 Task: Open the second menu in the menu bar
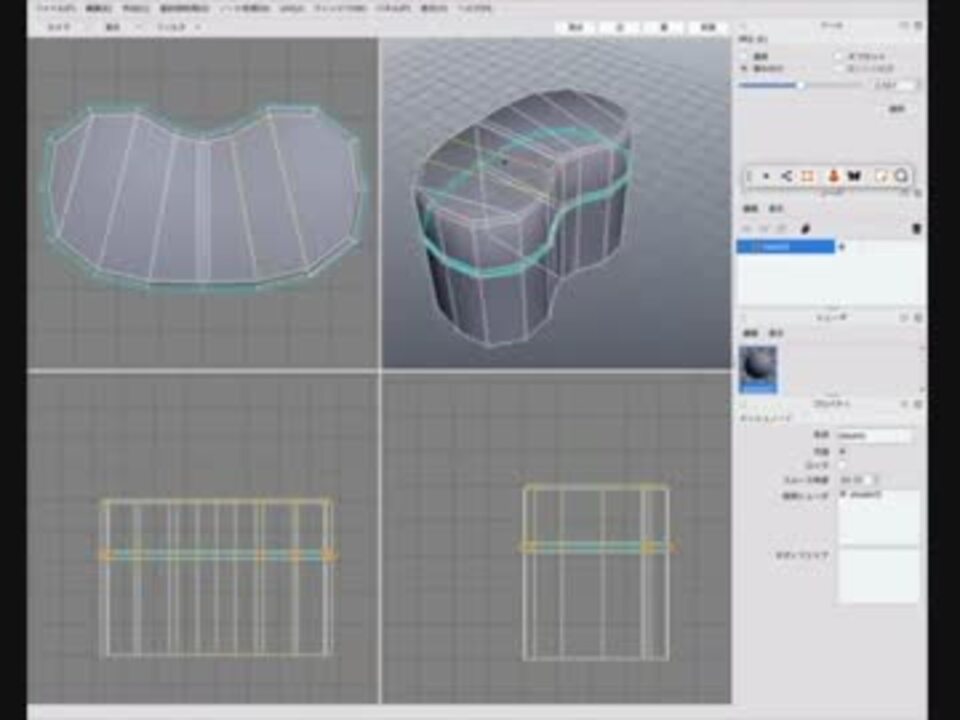[x=99, y=9]
